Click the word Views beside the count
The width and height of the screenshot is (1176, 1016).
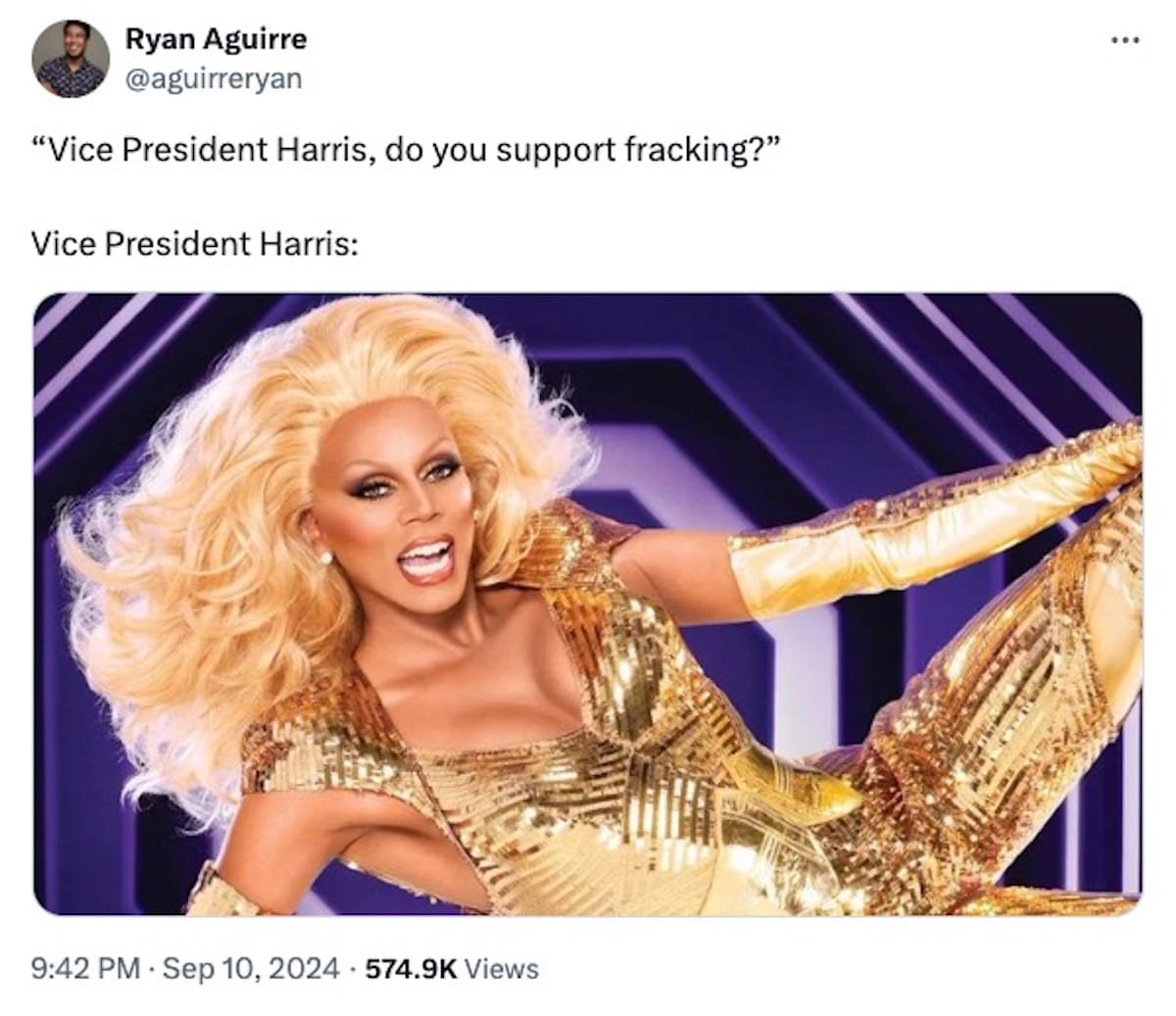501,969
